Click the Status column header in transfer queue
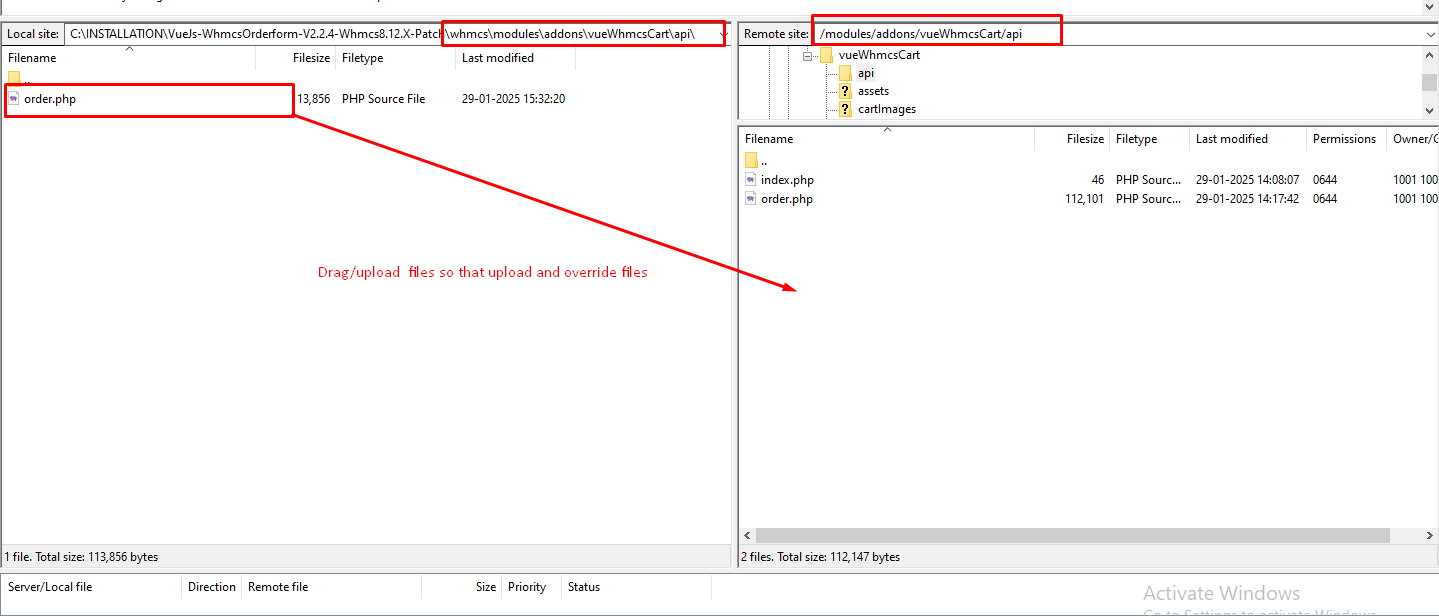The width and height of the screenshot is (1439, 616). pos(584,587)
